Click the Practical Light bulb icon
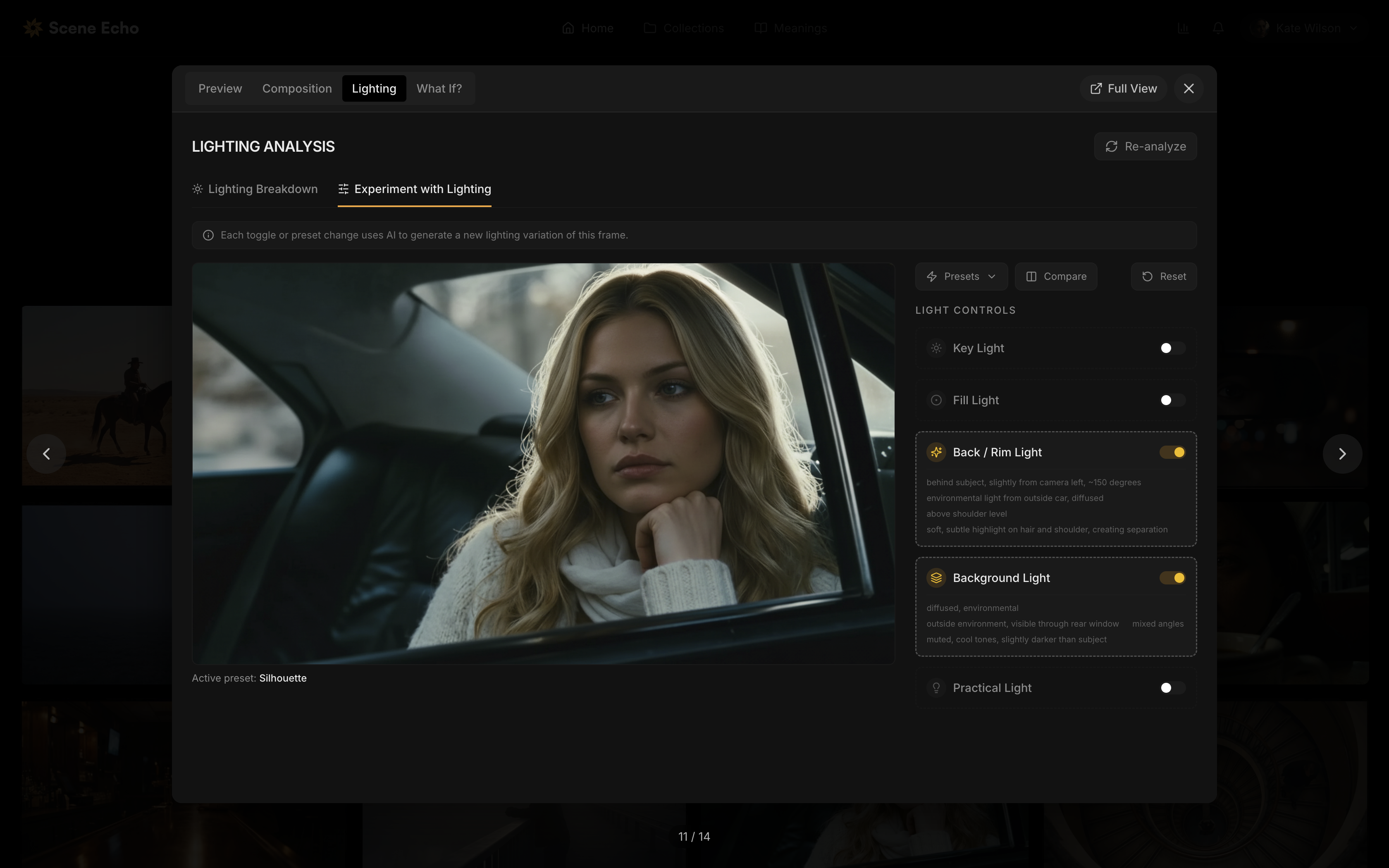This screenshot has height=868, width=1389. click(x=936, y=688)
